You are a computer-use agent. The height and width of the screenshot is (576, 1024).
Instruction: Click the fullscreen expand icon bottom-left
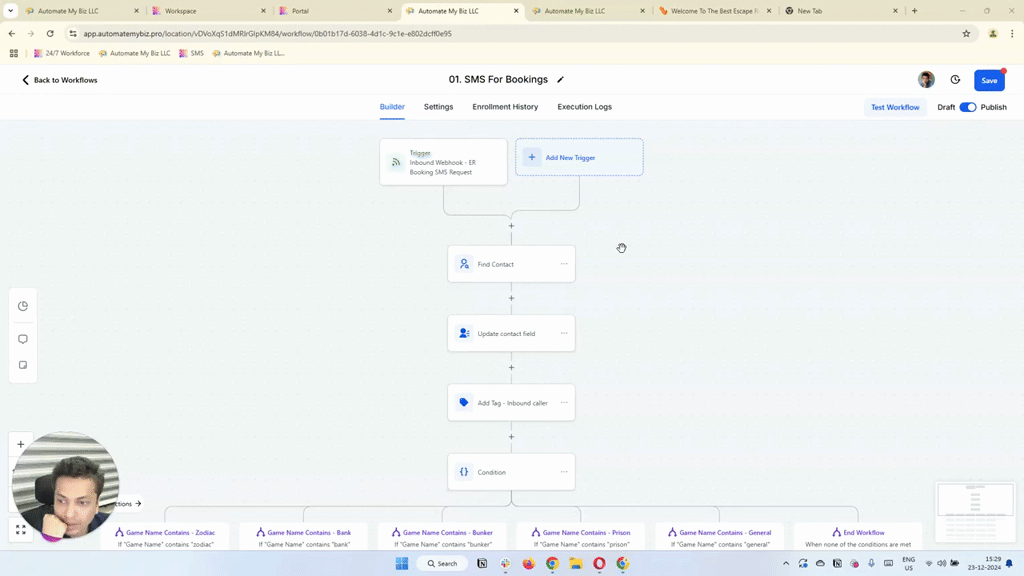point(20,530)
